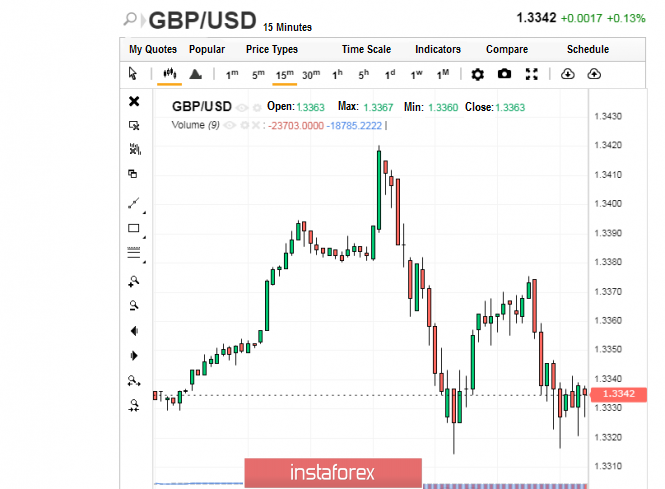
Task: Toggle Volume indicator visibility eye
Action: point(230,125)
